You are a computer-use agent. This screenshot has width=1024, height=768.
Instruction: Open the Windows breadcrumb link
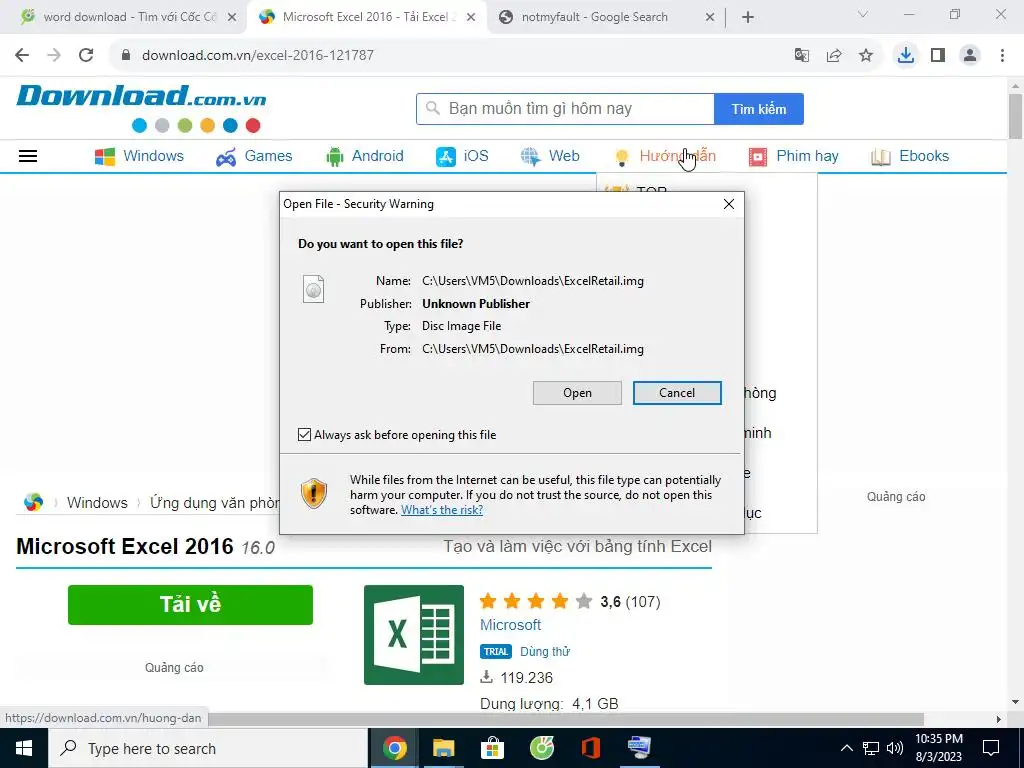click(97, 503)
